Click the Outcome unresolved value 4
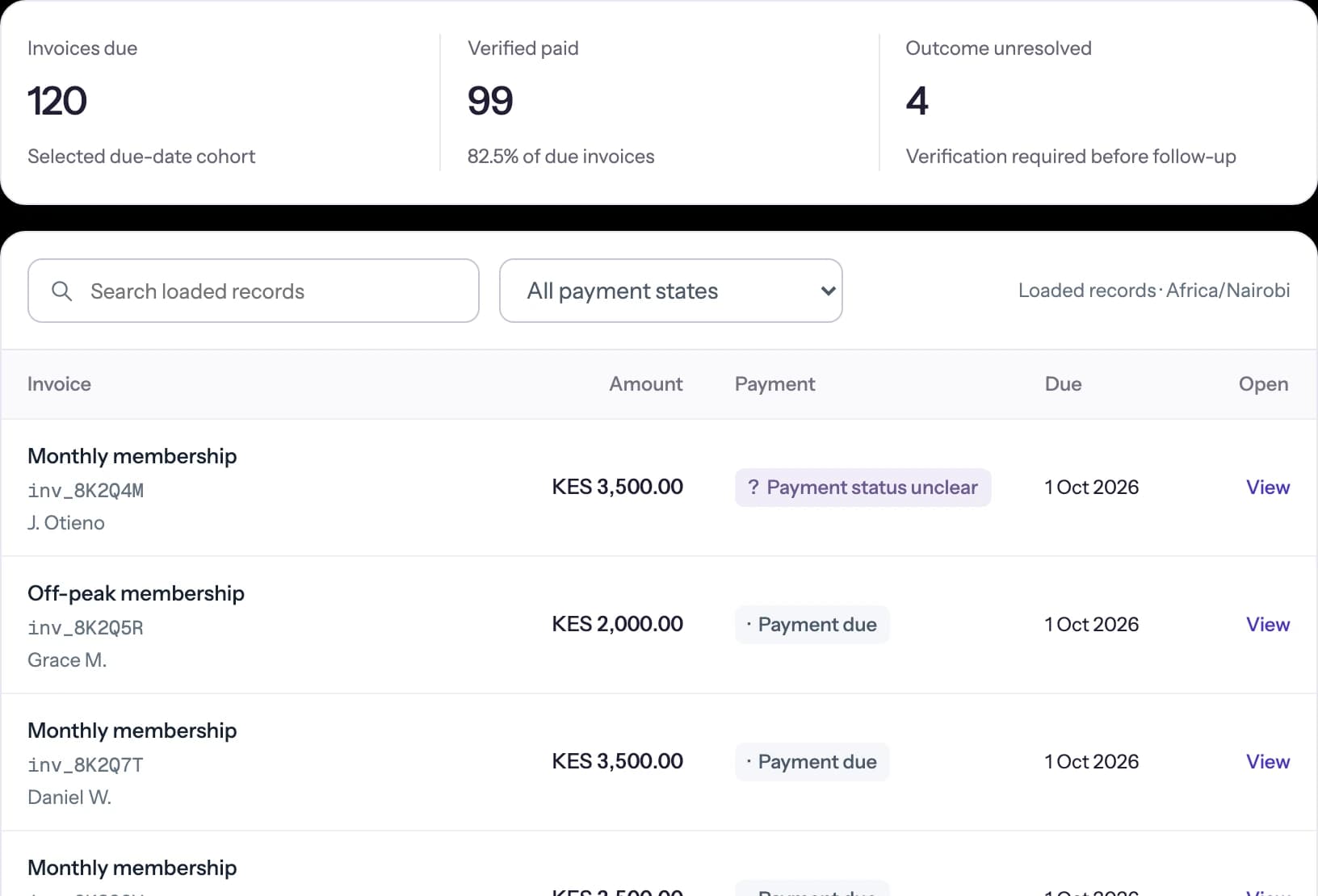 click(x=917, y=101)
